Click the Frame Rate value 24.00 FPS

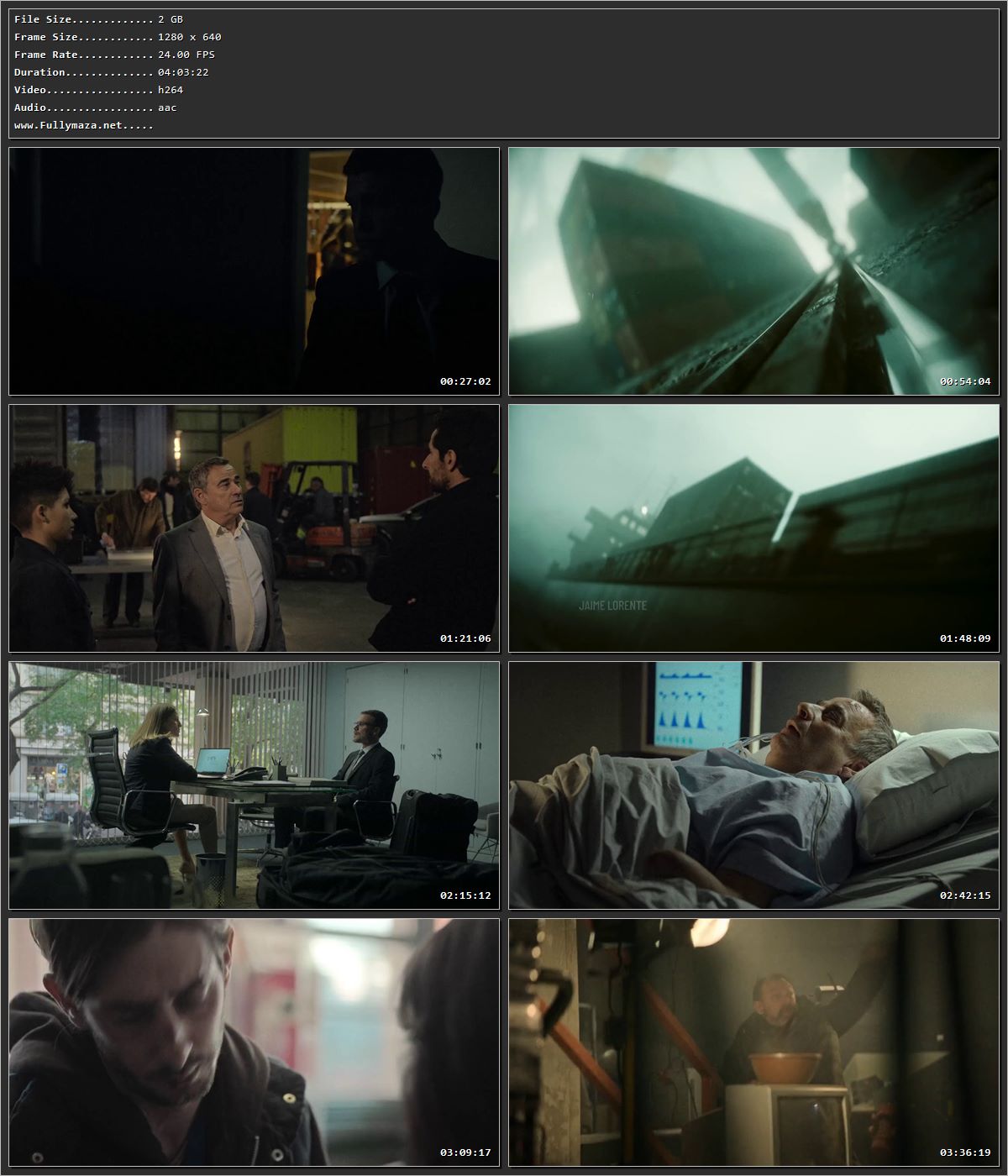pos(186,55)
